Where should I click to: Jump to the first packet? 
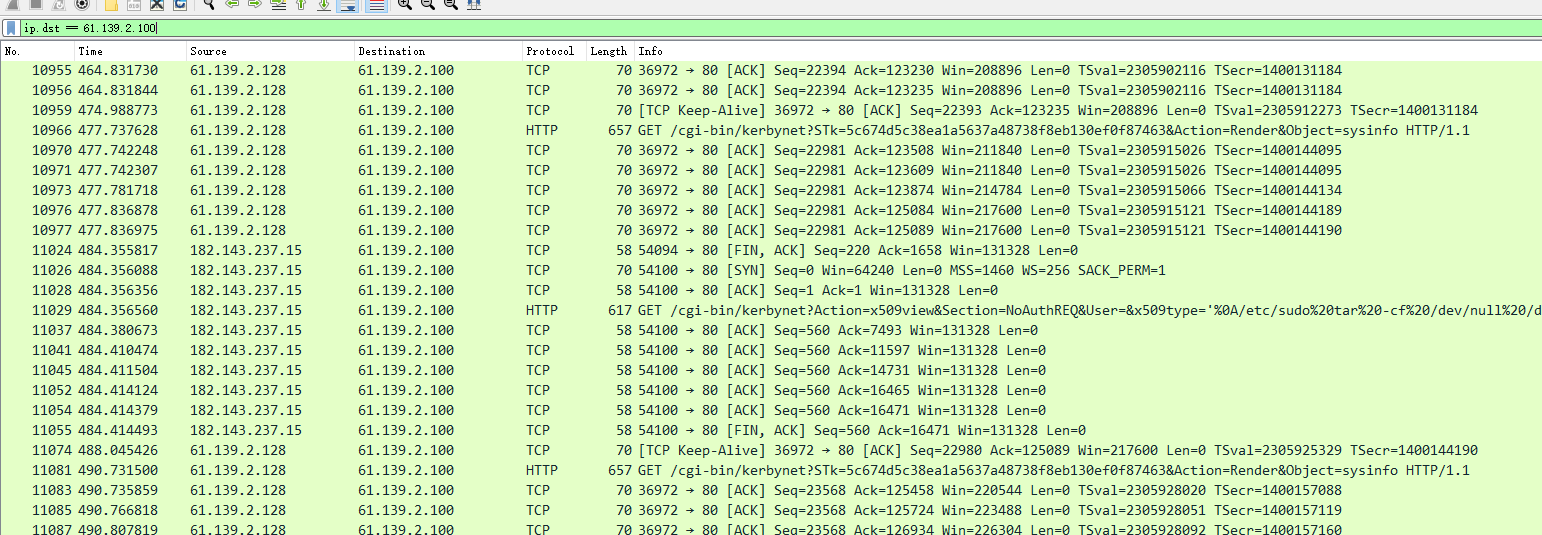[x=300, y=4]
